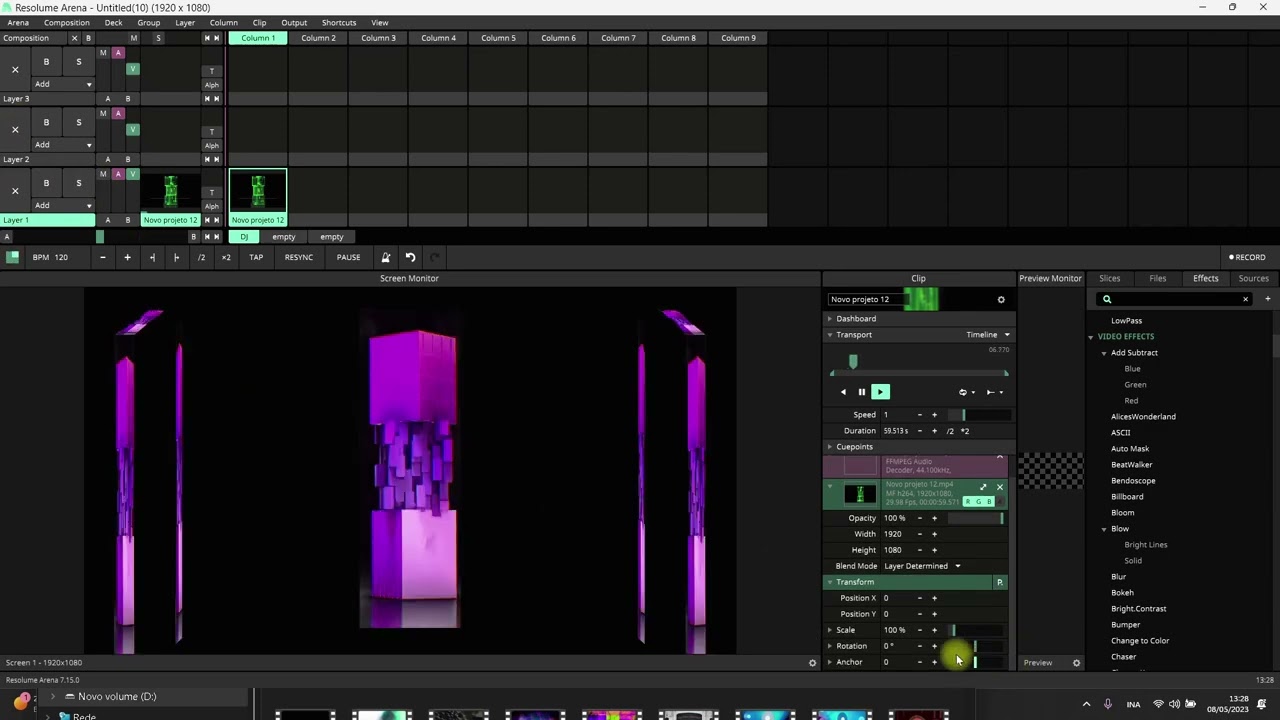This screenshot has width=1280, height=720.
Task: Select the DJ deck tab
Action: [x=244, y=237]
